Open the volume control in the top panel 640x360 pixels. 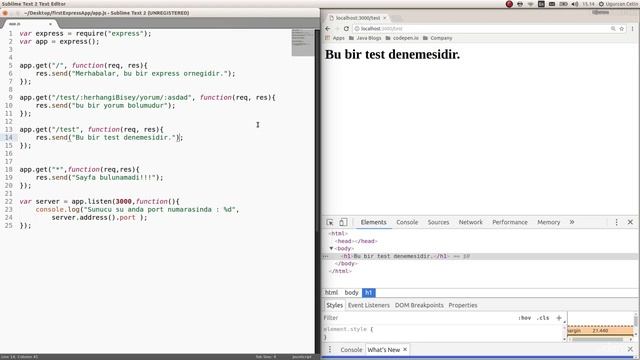click(x=575, y=4)
